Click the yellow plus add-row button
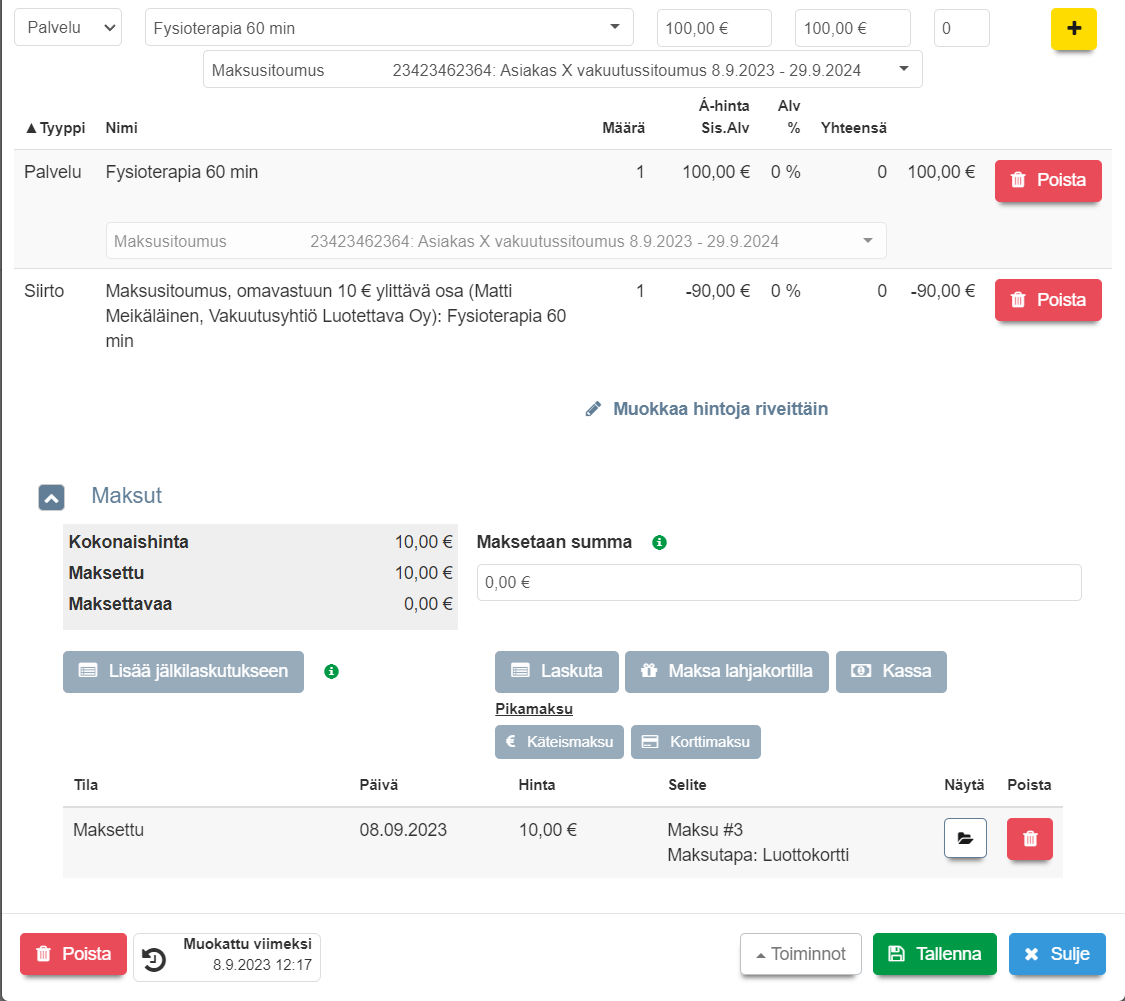The image size is (1125, 1001). [x=1073, y=29]
